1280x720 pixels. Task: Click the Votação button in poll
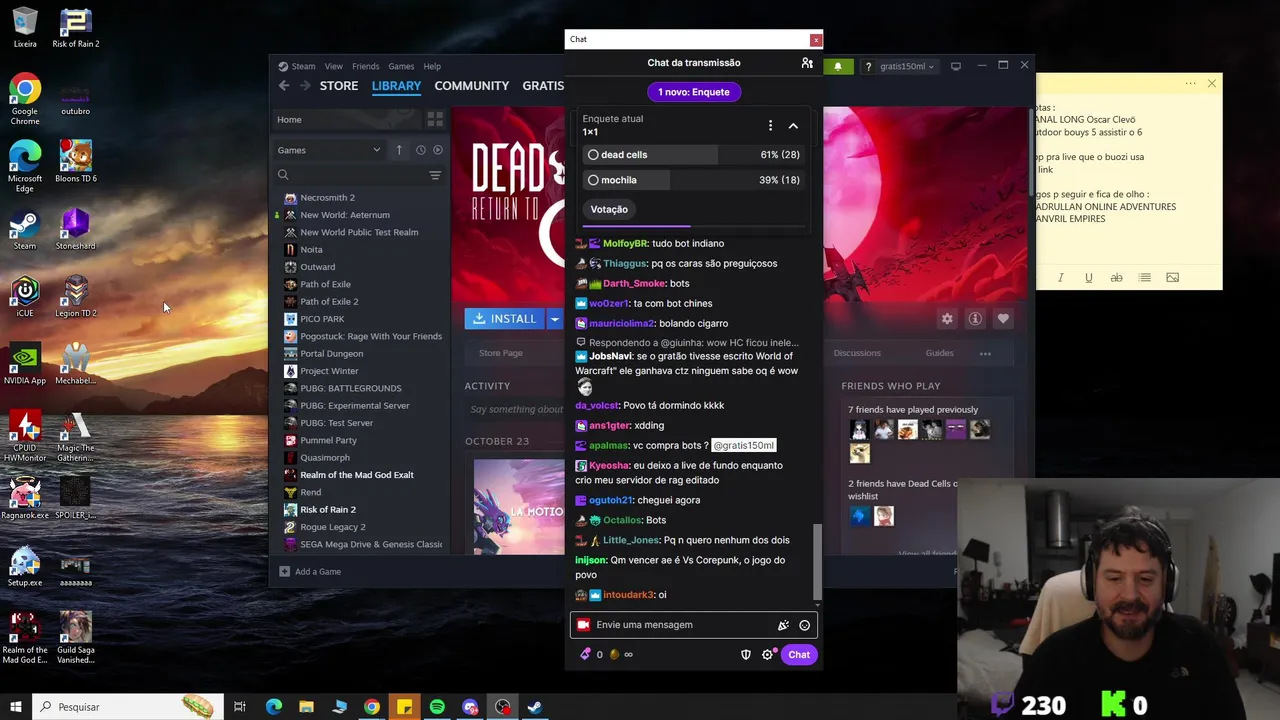(609, 210)
